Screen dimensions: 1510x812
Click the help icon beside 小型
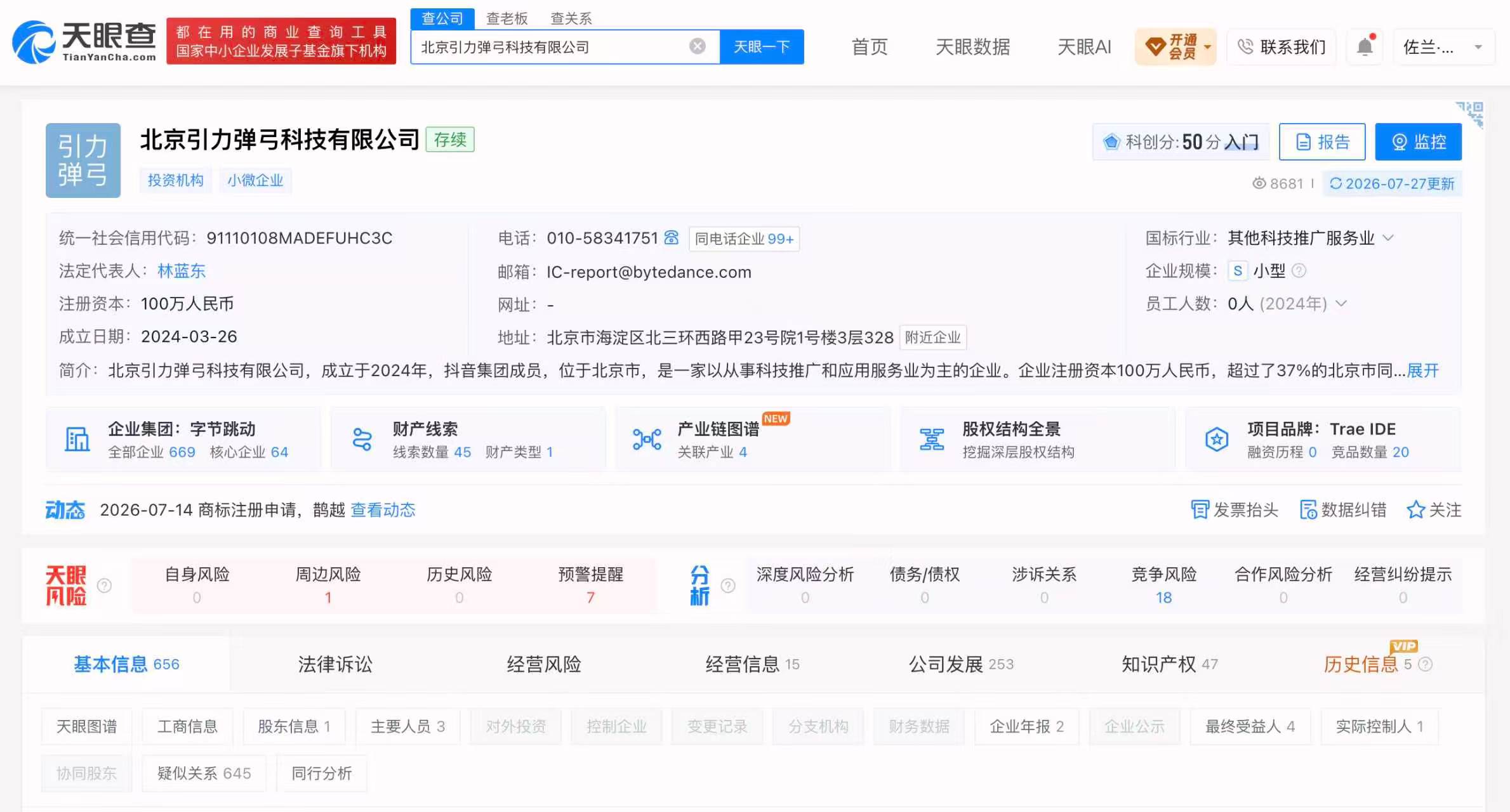[1299, 271]
